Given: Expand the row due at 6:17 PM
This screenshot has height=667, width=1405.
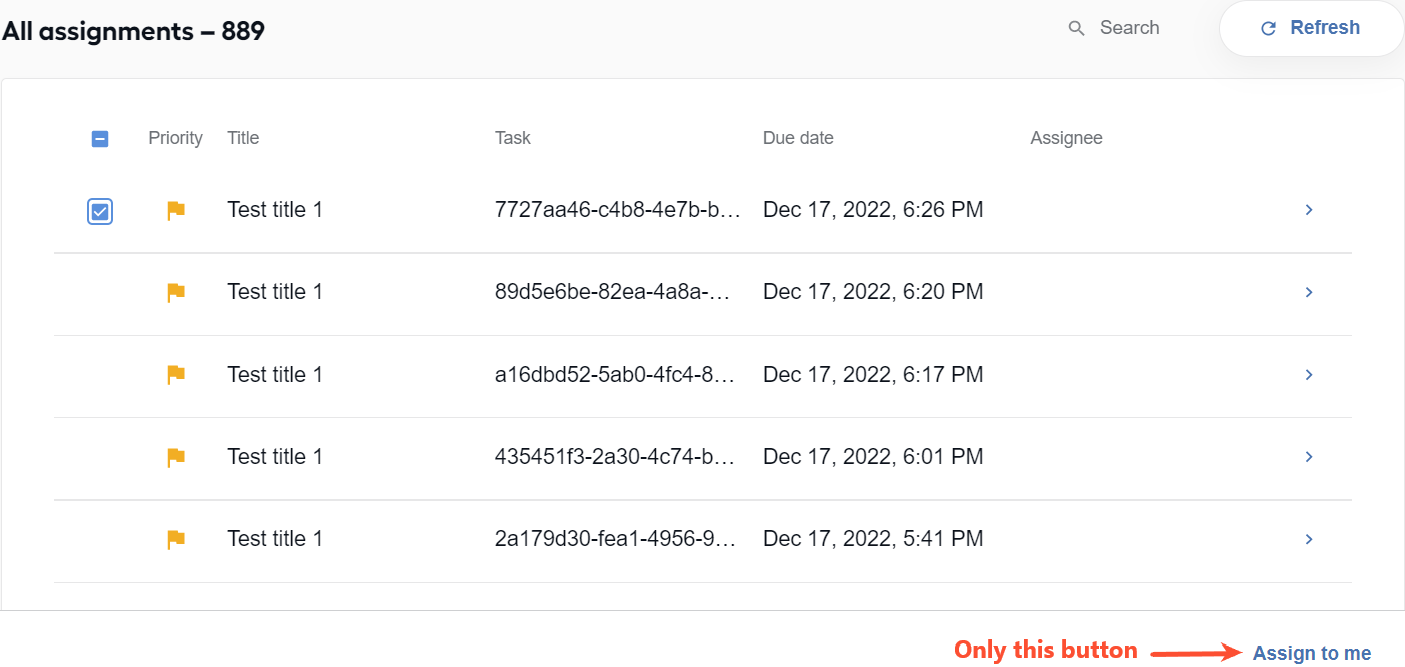Looking at the screenshot, I should [1309, 374].
